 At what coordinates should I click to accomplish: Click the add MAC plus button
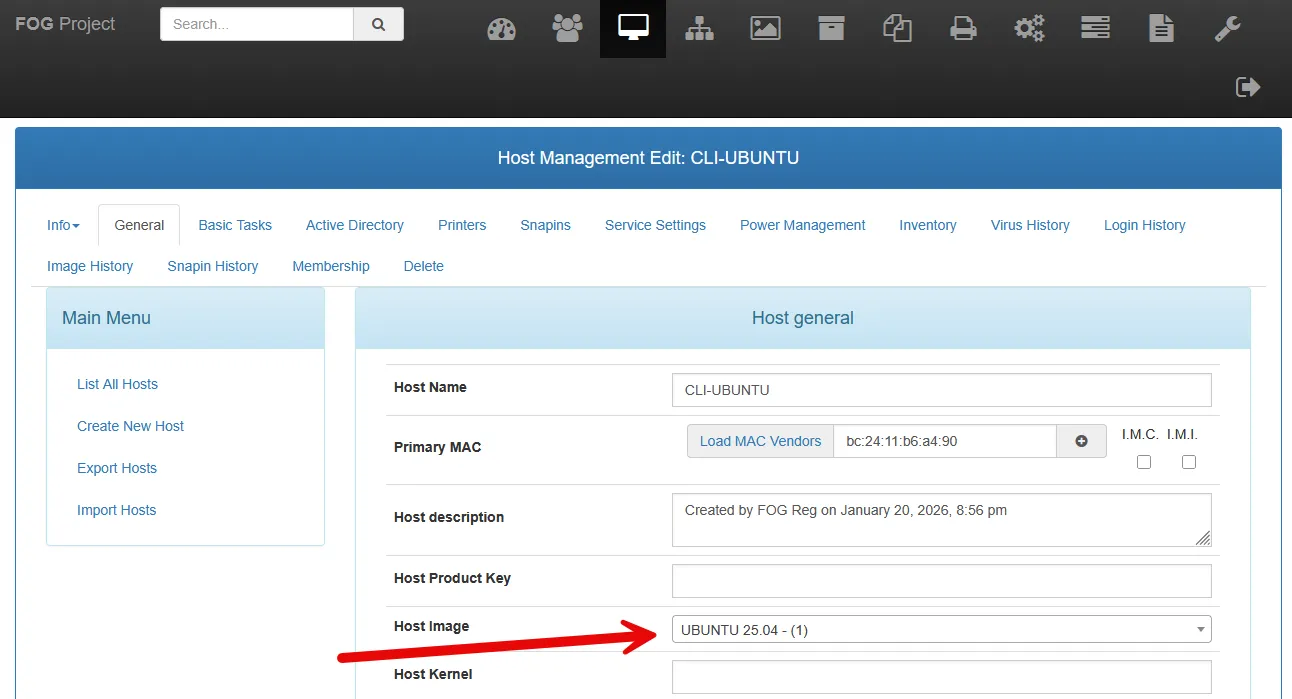click(1081, 441)
